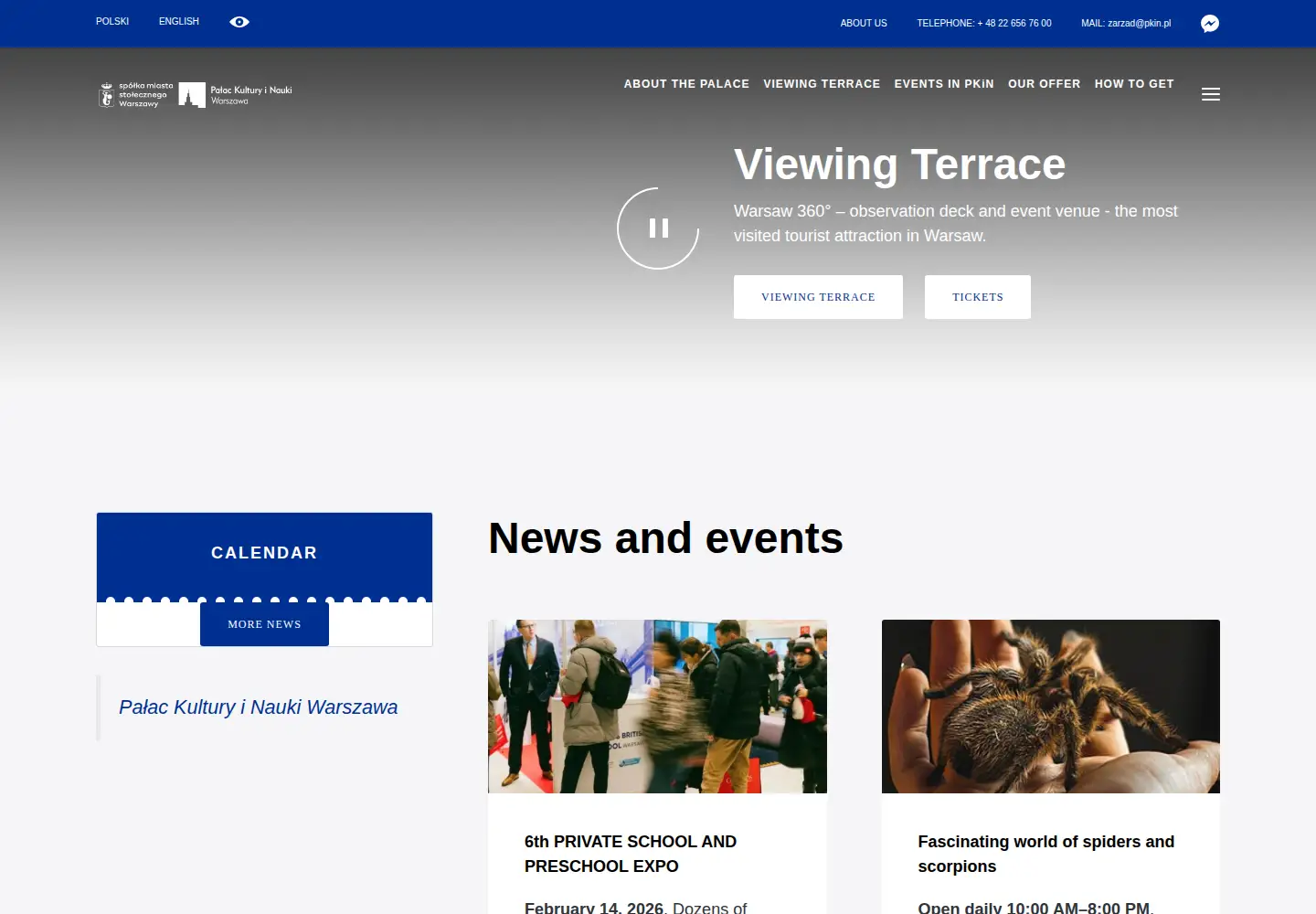
Task: Pause the hero slideshow
Action: pyautogui.click(x=658, y=228)
